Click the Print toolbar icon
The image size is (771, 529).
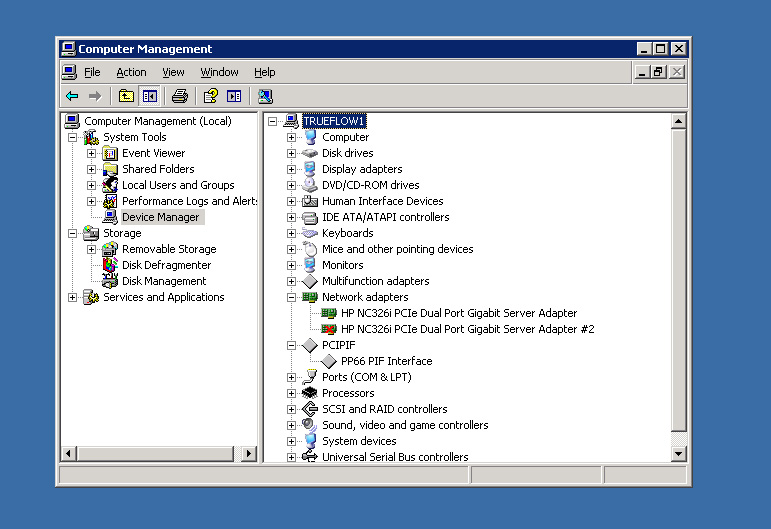(180, 96)
